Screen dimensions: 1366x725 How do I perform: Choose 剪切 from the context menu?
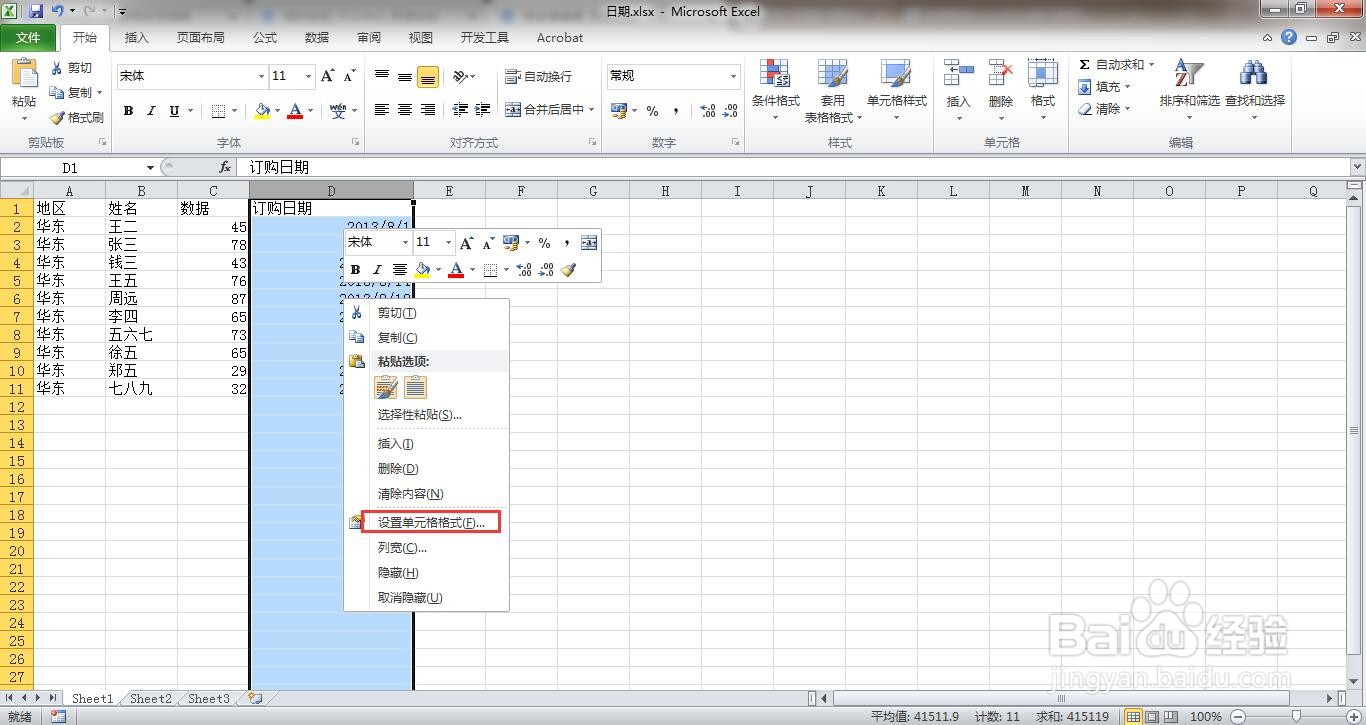click(426, 313)
